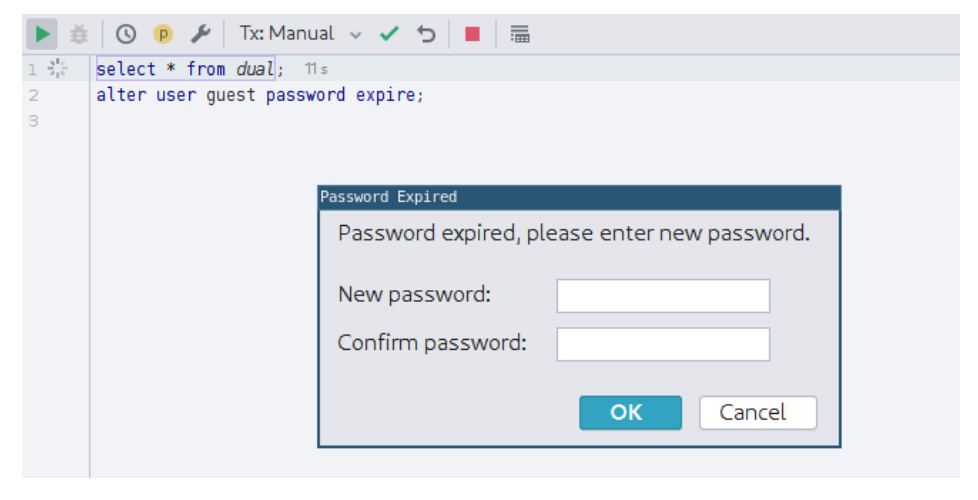Viewport: 978px width, 500px height.
Task: Click the loading spinner on line 1
Action: (x=57, y=69)
